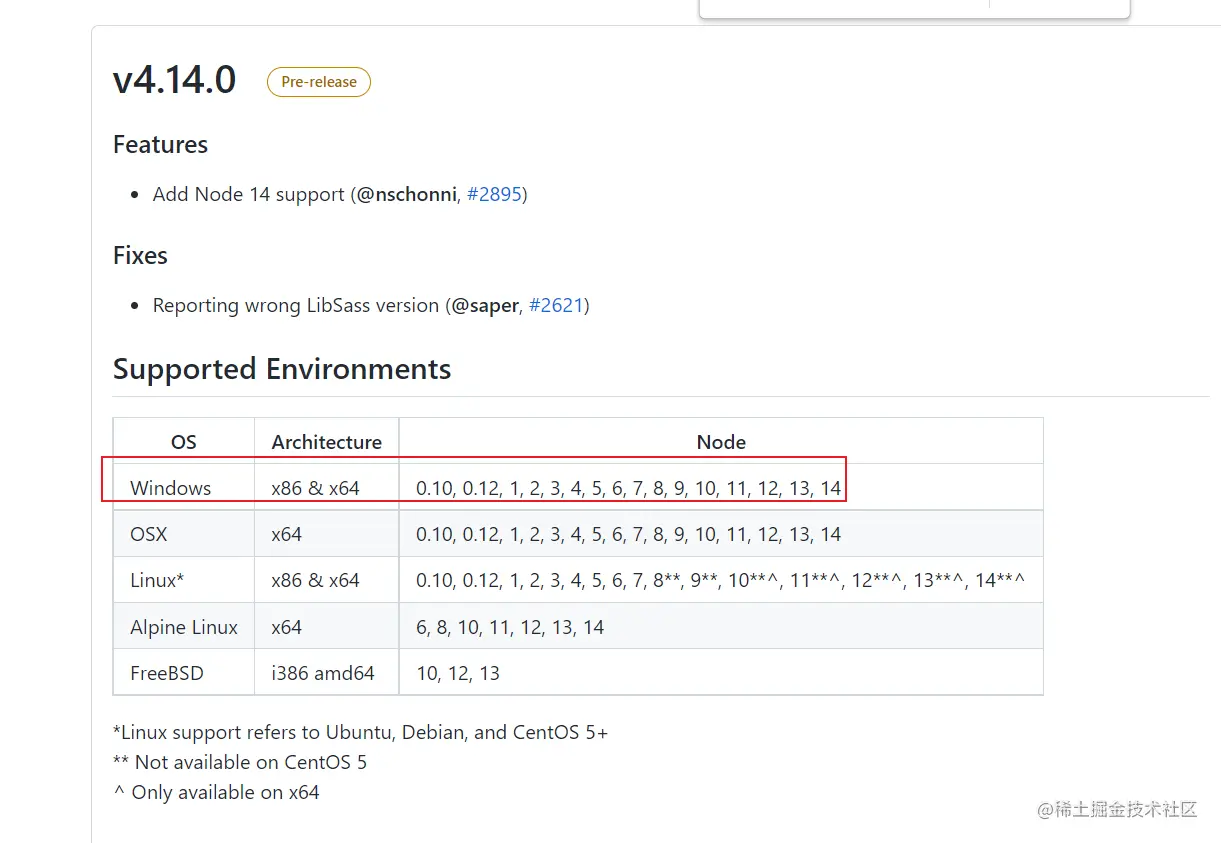Click the FreeBSD Node versions 10, 12, 13
The image size is (1221, 843).
[x=458, y=673]
